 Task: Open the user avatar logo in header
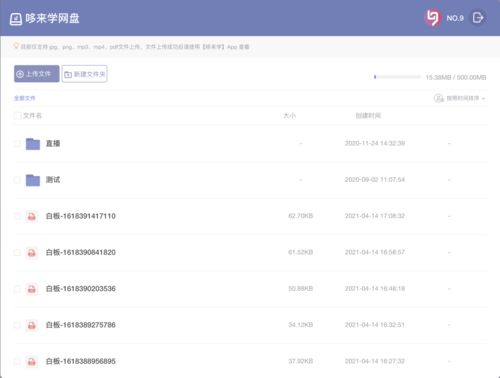(433, 18)
